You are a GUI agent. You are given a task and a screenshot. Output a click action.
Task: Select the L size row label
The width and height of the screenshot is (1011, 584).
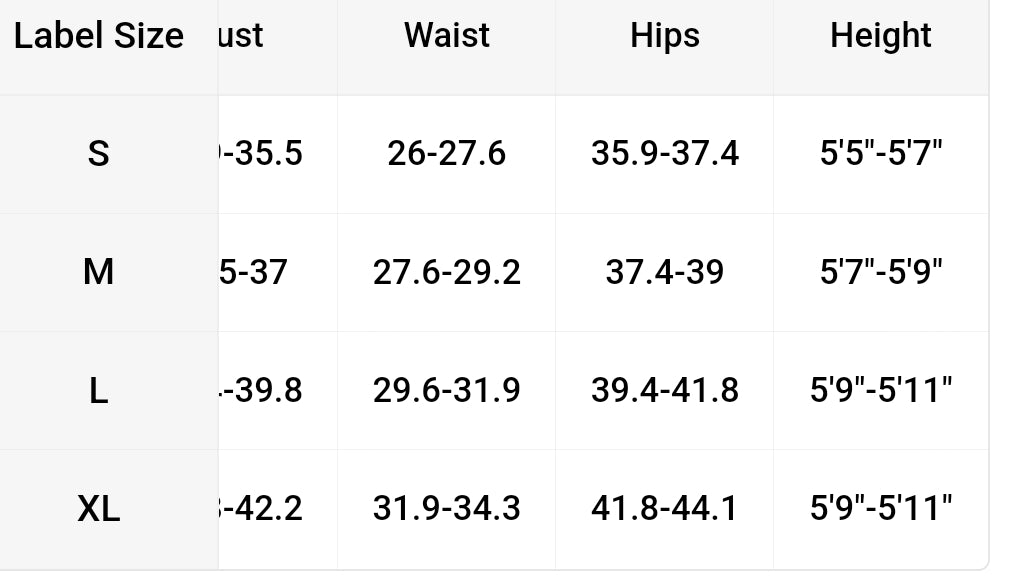(98, 390)
